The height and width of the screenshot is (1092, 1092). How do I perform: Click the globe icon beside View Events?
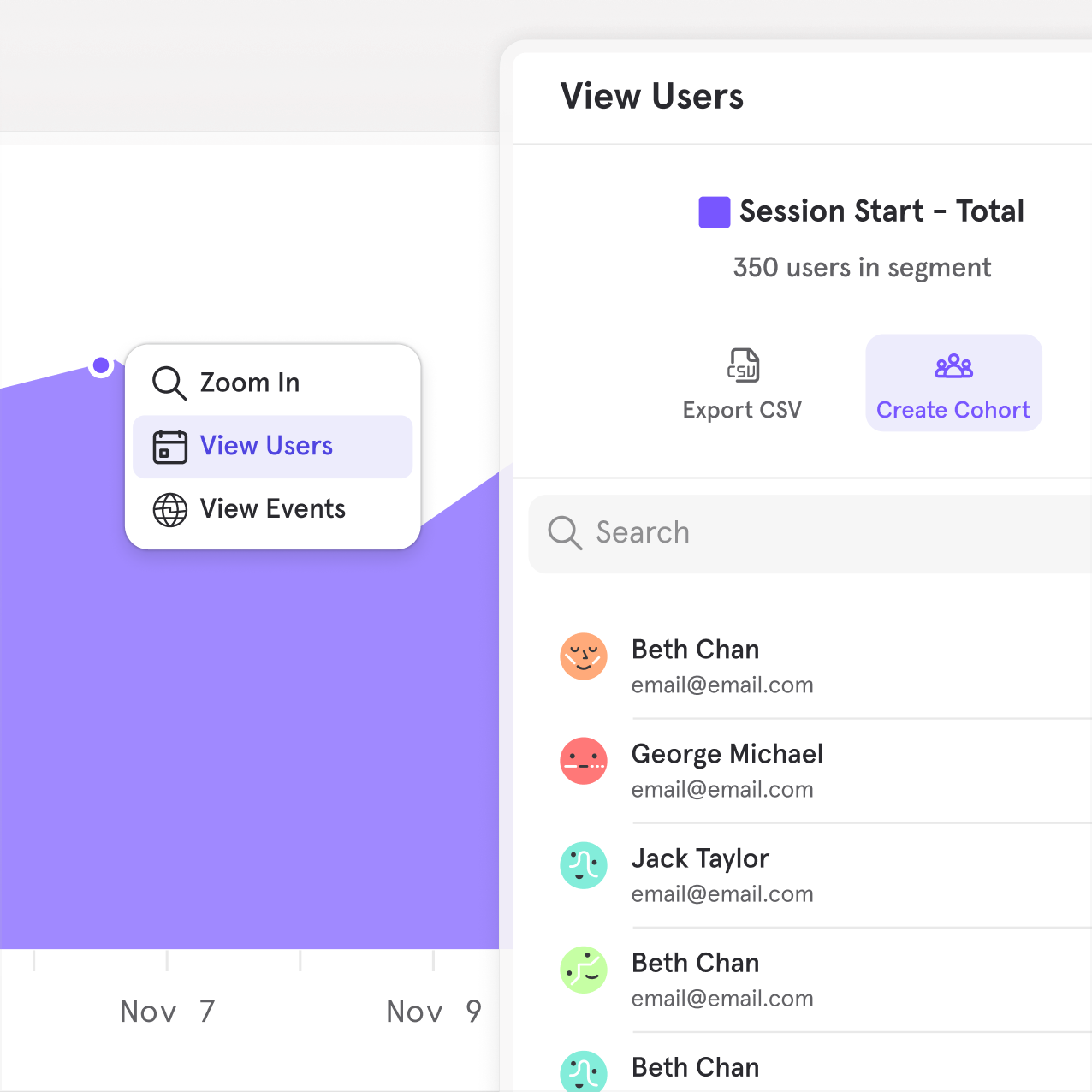click(x=169, y=510)
